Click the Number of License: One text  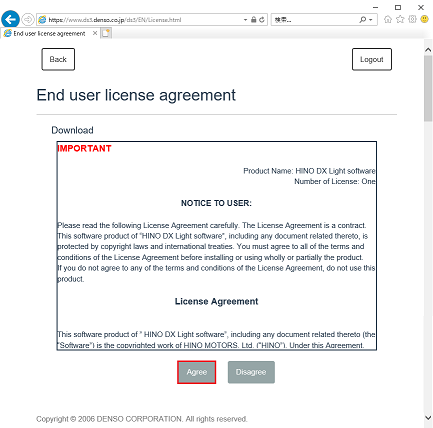coord(335,182)
